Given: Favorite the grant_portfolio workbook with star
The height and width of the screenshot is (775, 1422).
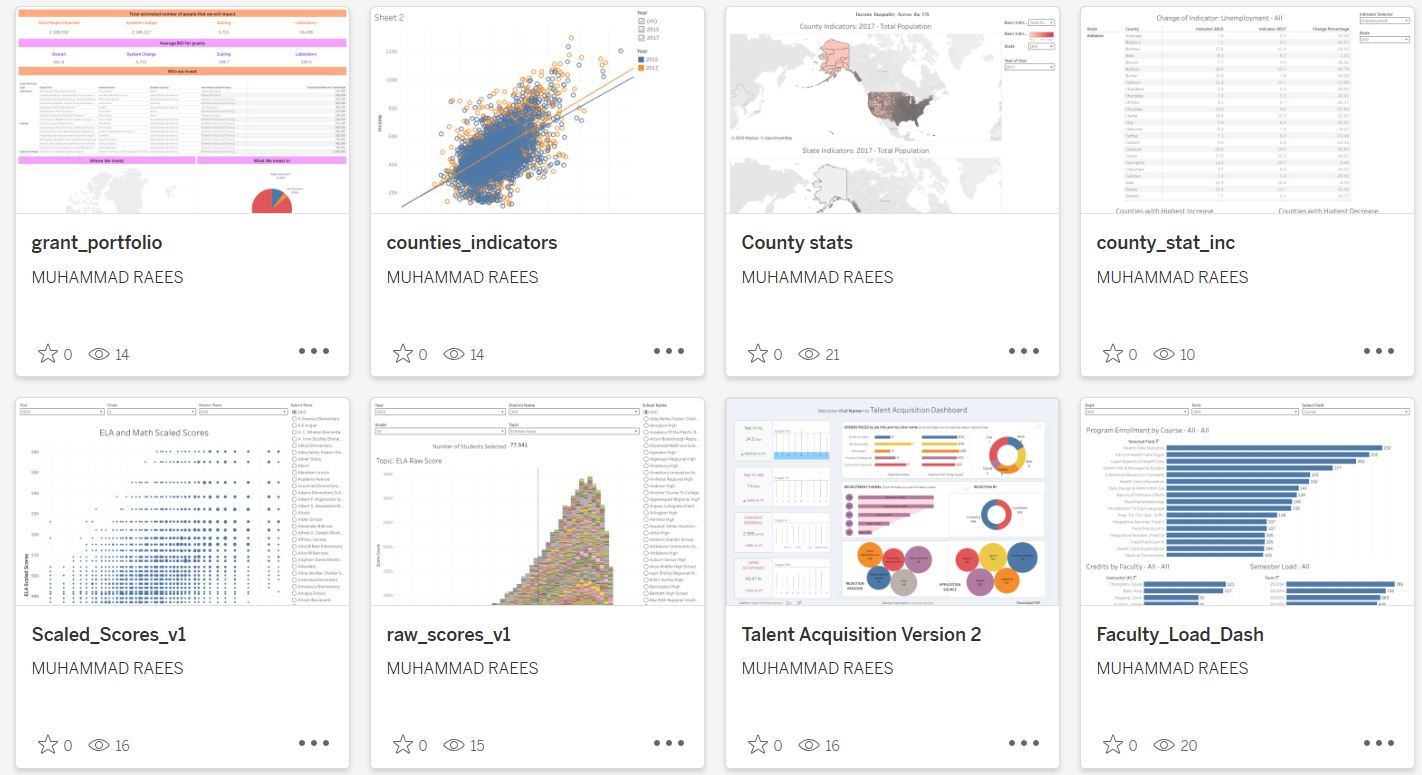Looking at the screenshot, I should 47,354.
